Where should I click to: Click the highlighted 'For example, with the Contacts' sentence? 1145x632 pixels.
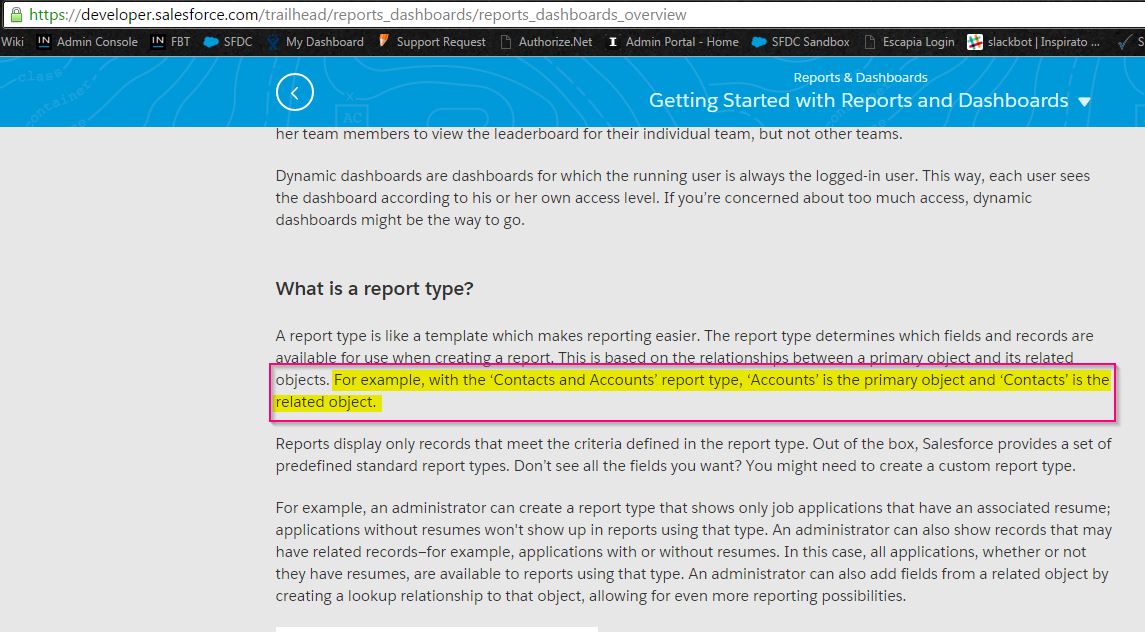coord(692,391)
